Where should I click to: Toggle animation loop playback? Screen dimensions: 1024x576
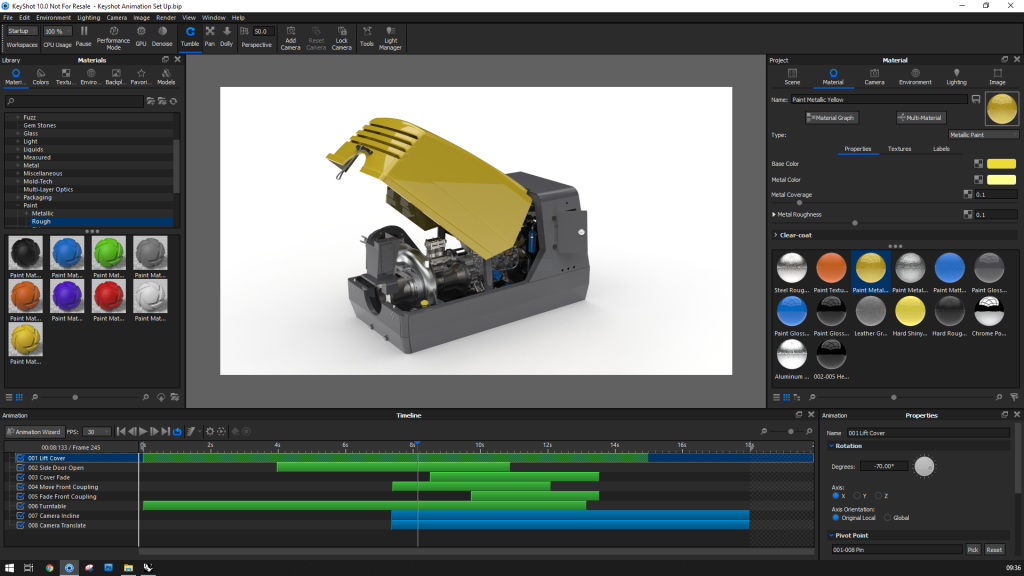tap(177, 431)
